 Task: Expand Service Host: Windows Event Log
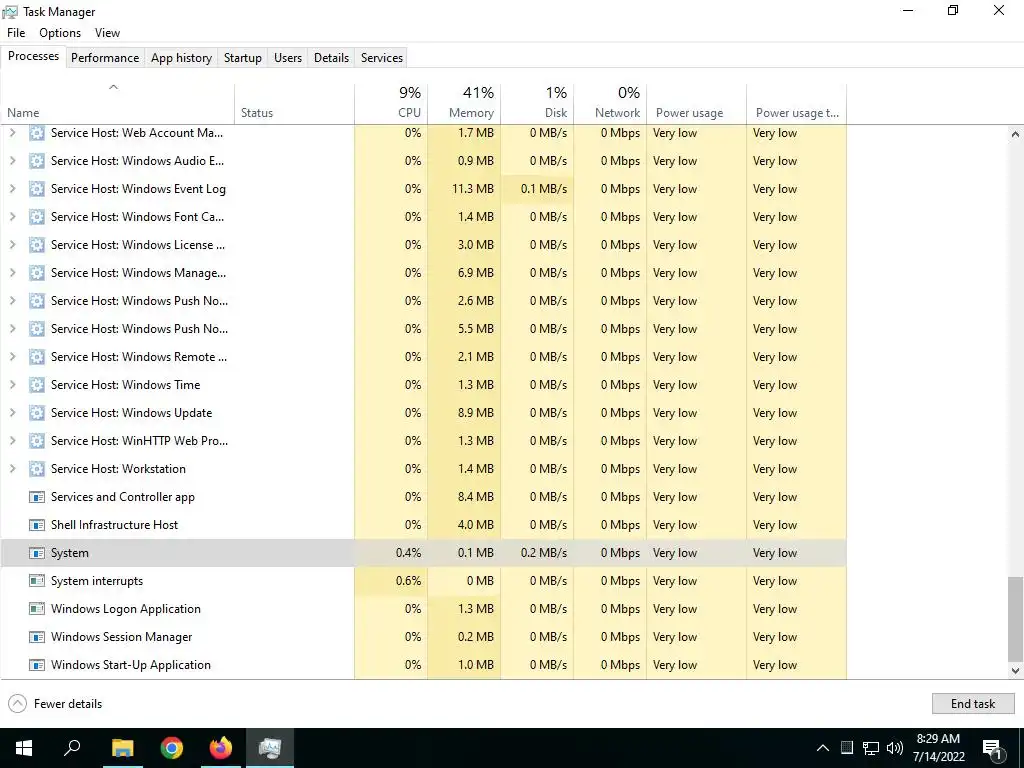click(12, 189)
